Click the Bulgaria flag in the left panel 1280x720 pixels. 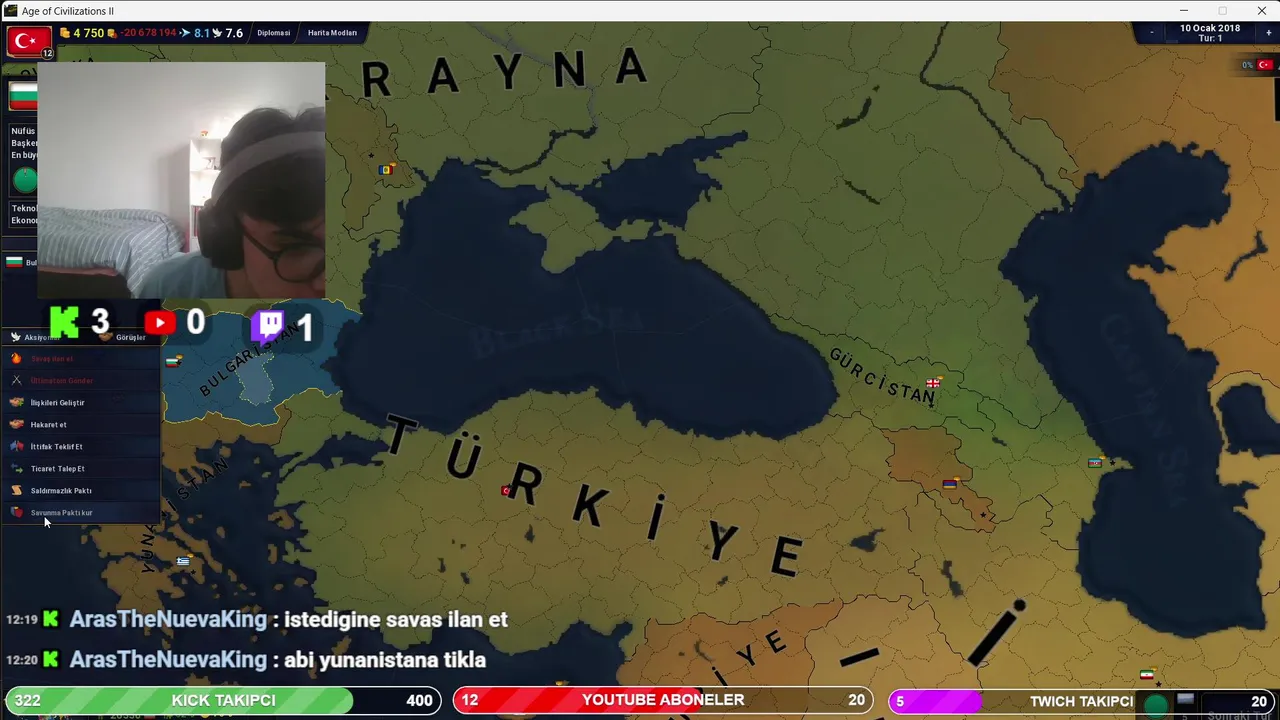22,96
